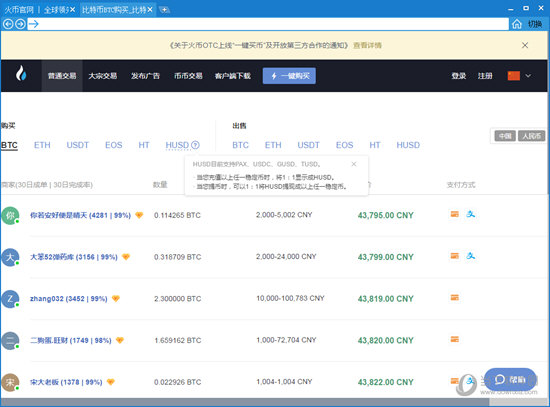Select HT under the 出售 section
Screen dimensions: 550x407
375,145
